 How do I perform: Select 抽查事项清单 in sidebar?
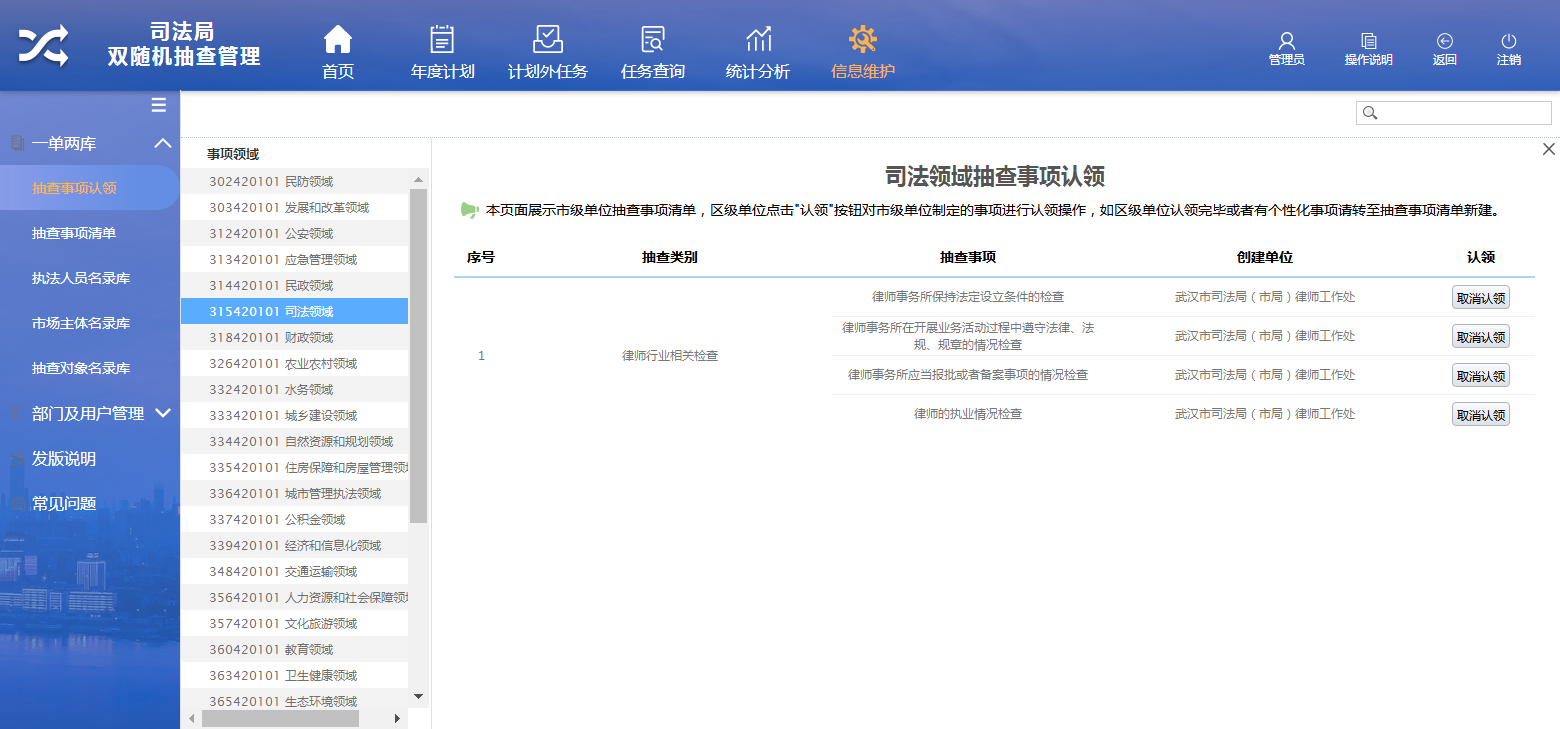coord(74,233)
